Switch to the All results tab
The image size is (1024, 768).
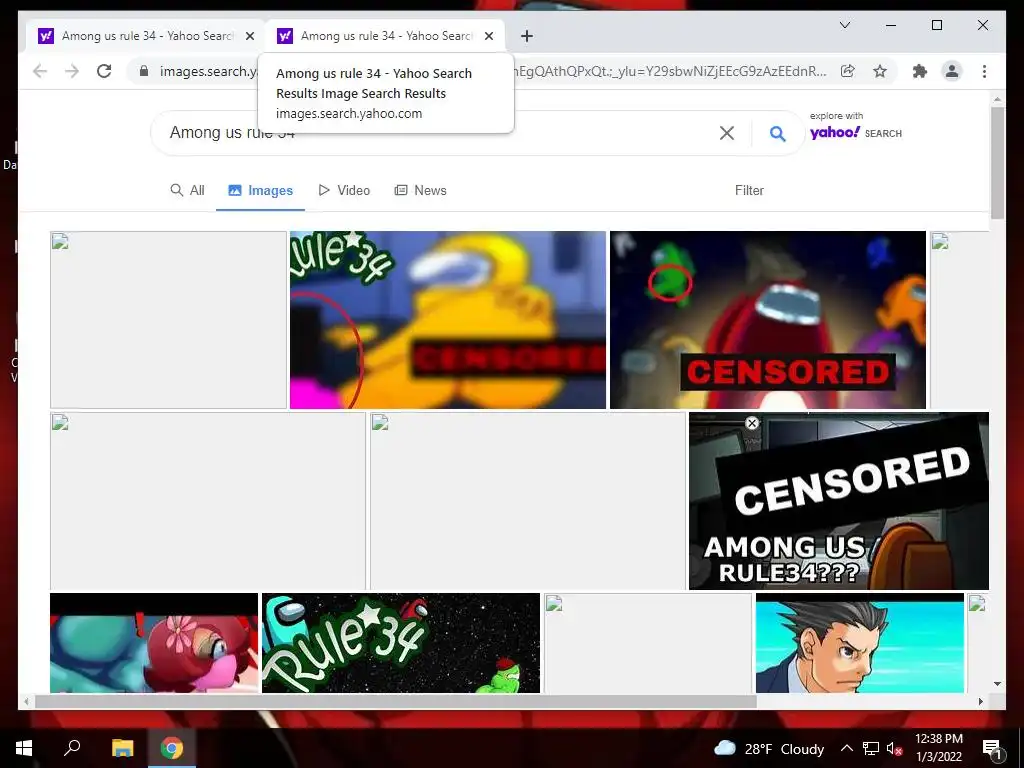pyautogui.click(x=187, y=190)
